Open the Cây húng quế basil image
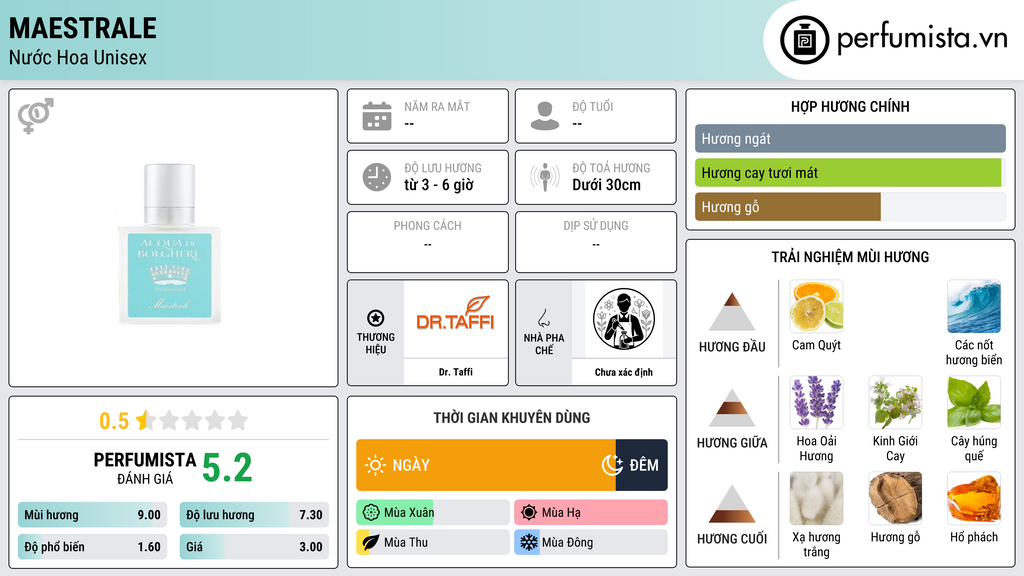The height and width of the screenshot is (576, 1024). coord(974,402)
